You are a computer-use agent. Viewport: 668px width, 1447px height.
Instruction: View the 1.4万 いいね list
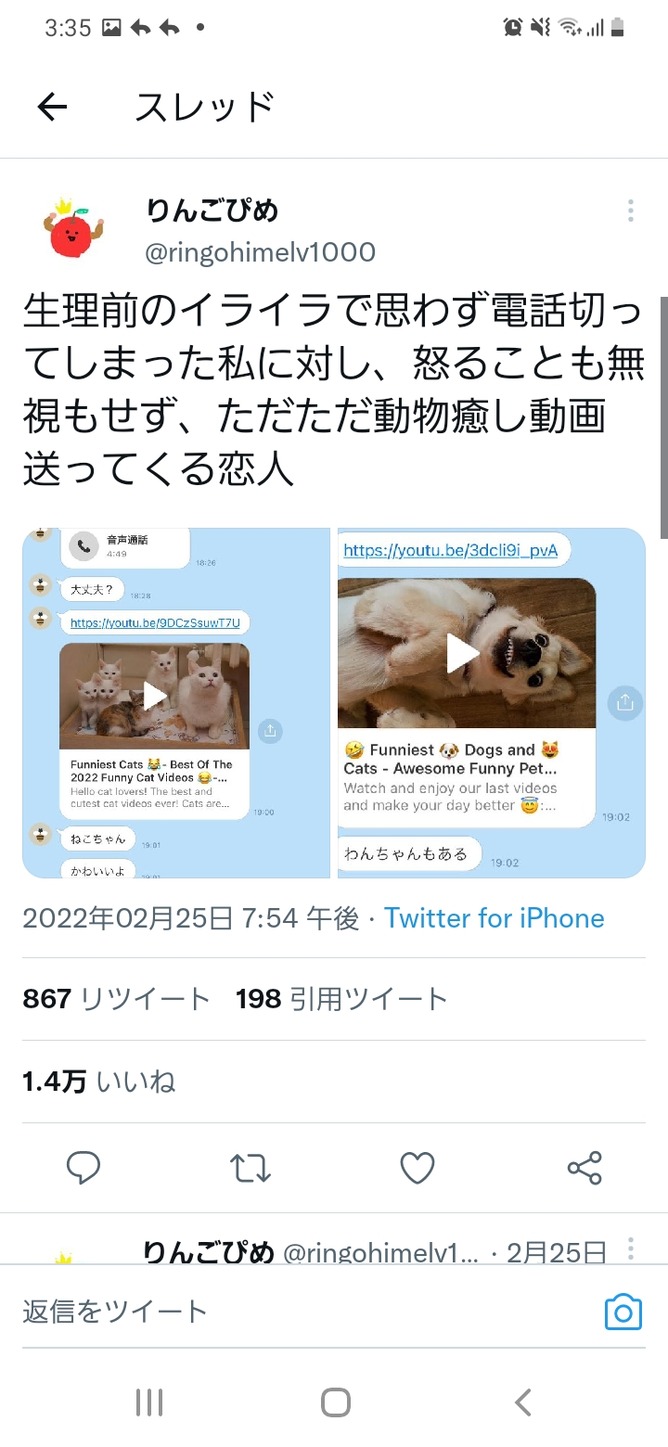(x=99, y=1081)
